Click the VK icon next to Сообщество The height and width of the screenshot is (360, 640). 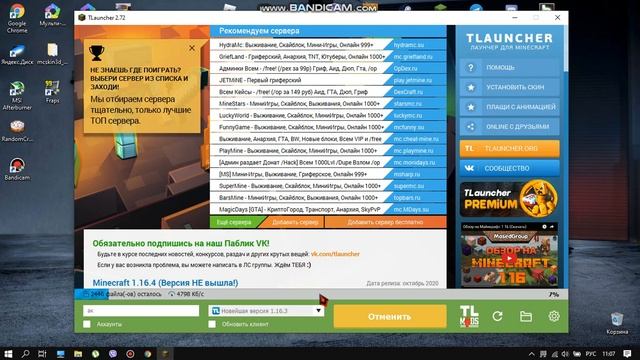tap(469, 168)
